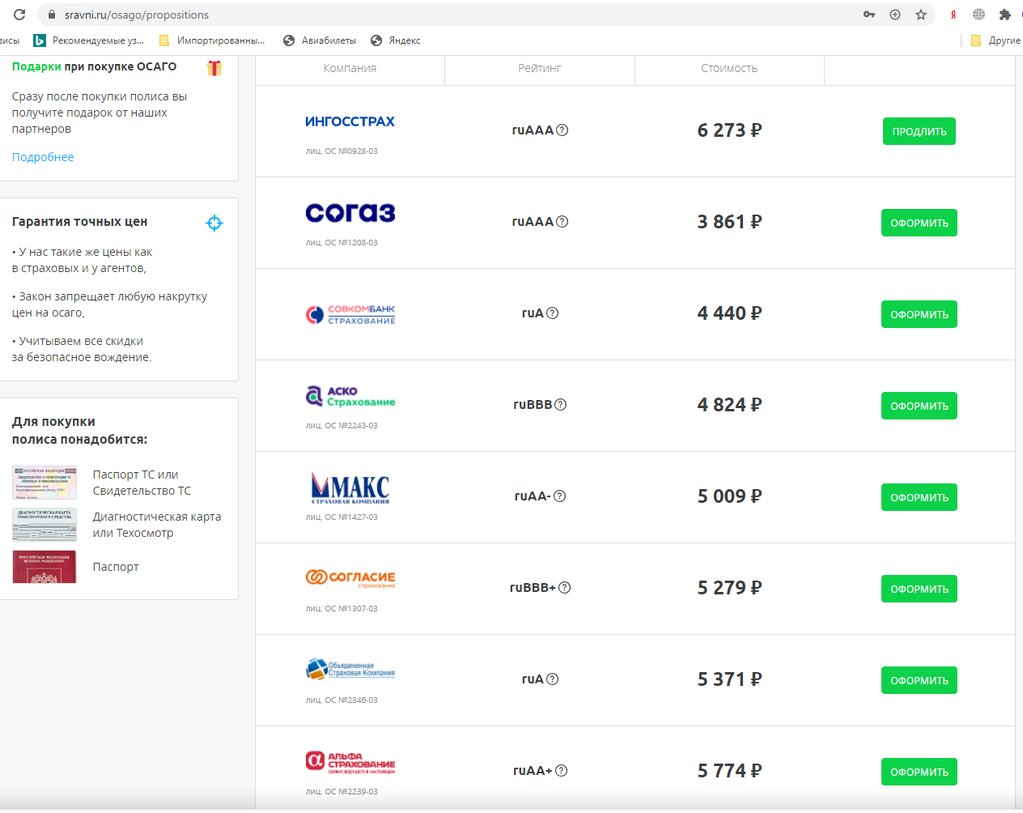Open the 'Яндекс' bookmark
Screen dimensions: 1023x813
[x=395, y=40]
